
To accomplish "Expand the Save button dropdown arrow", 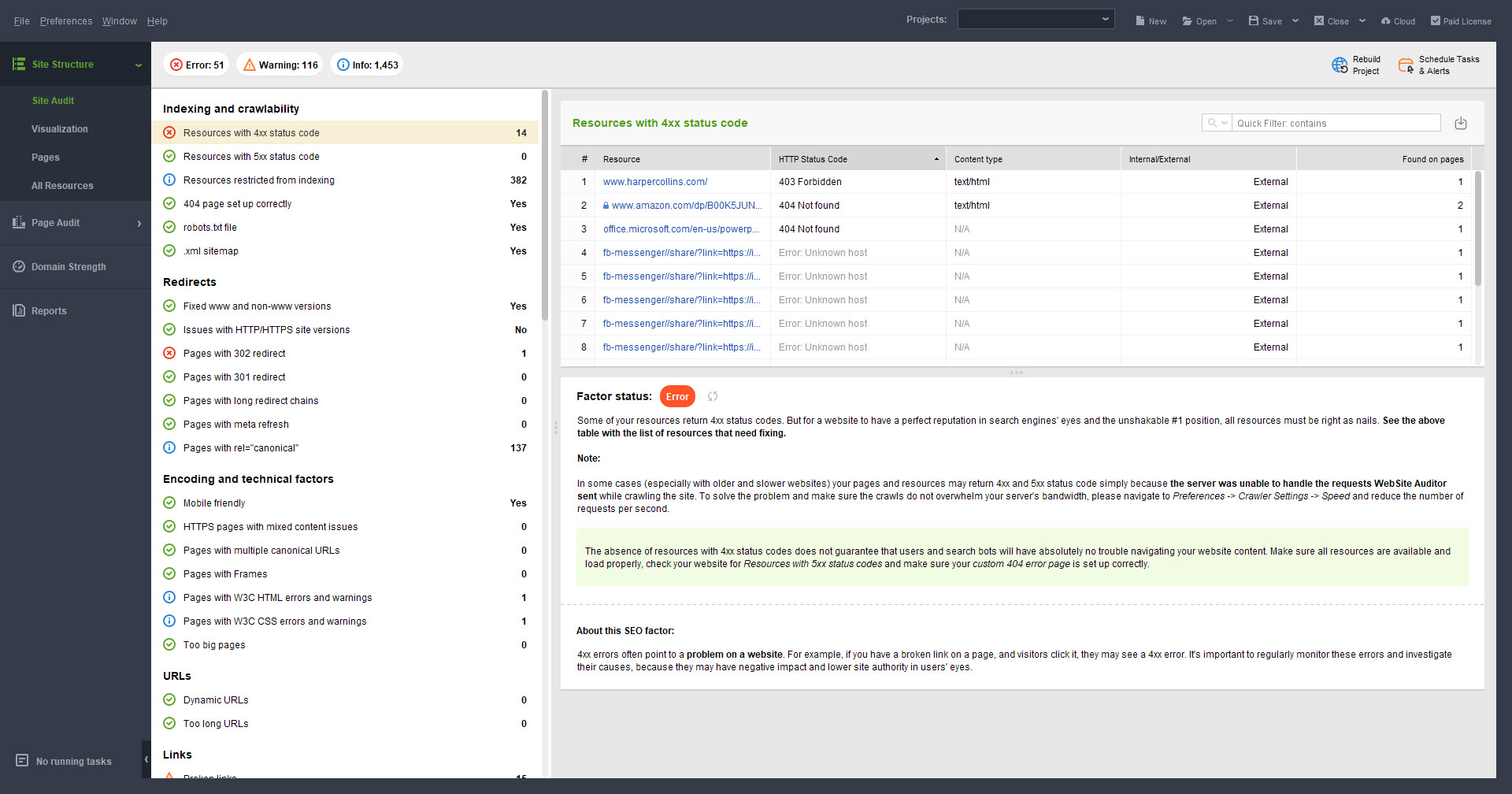I will pos(1295,21).
